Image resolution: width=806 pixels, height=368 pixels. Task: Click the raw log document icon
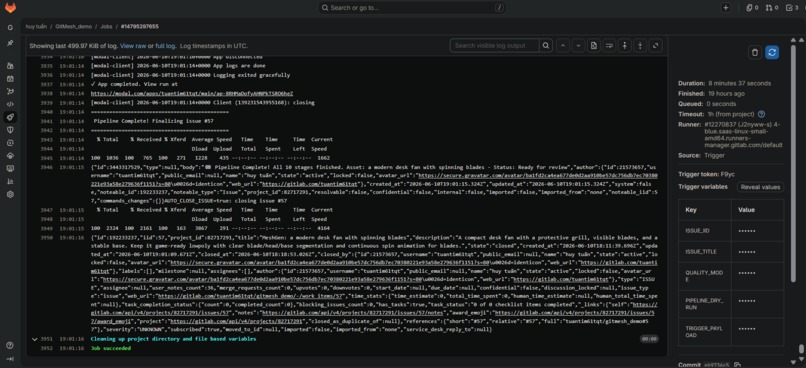pyautogui.click(x=594, y=45)
